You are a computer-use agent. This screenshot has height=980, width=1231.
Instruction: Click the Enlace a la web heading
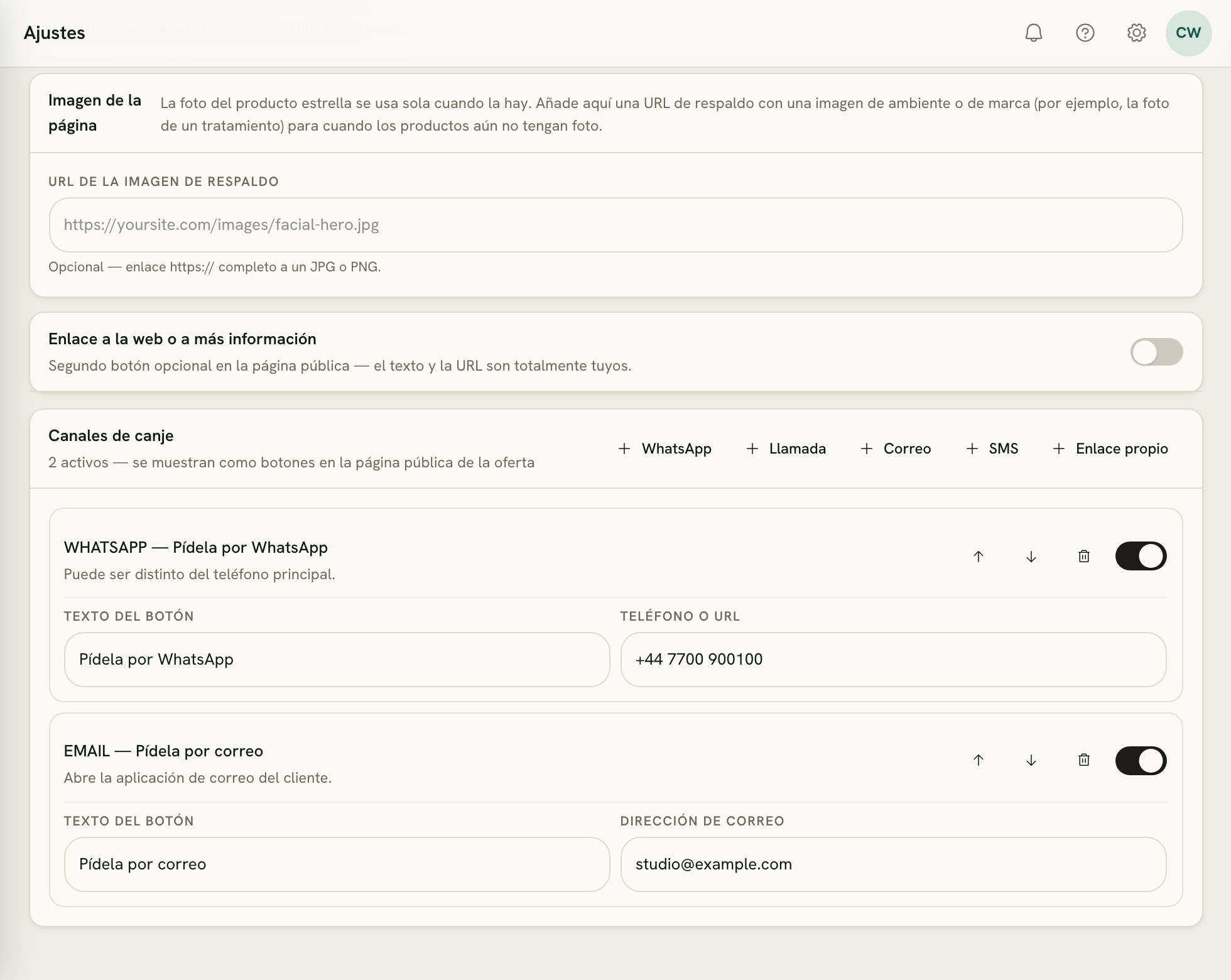point(182,339)
